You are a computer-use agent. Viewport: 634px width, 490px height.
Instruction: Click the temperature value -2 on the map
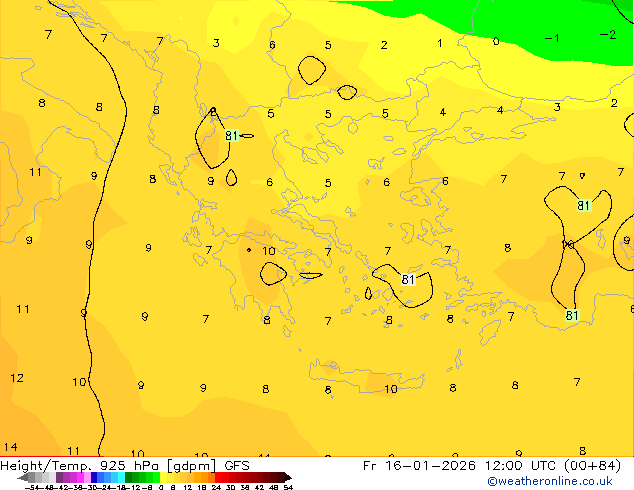(608, 35)
